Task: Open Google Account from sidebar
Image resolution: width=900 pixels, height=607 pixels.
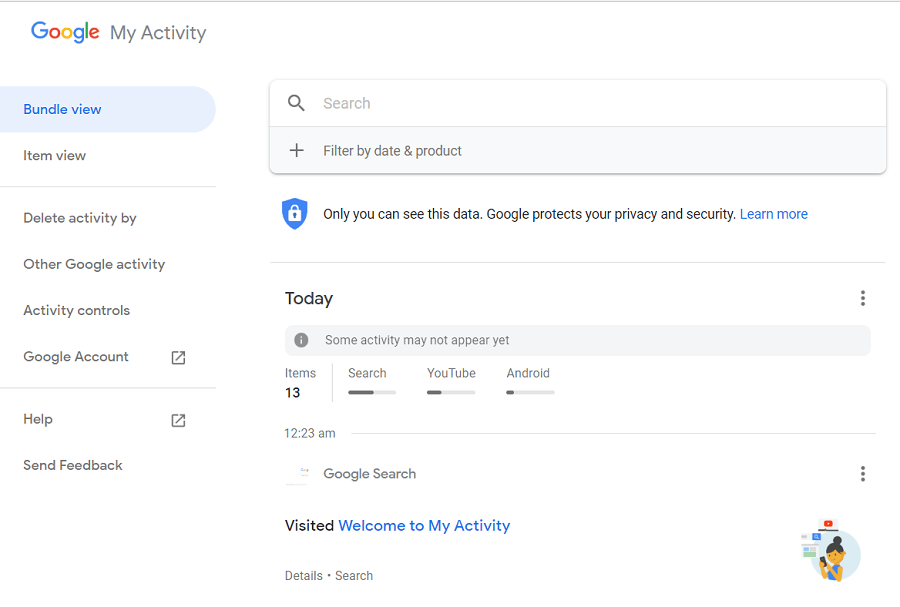Action: (76, 357)
